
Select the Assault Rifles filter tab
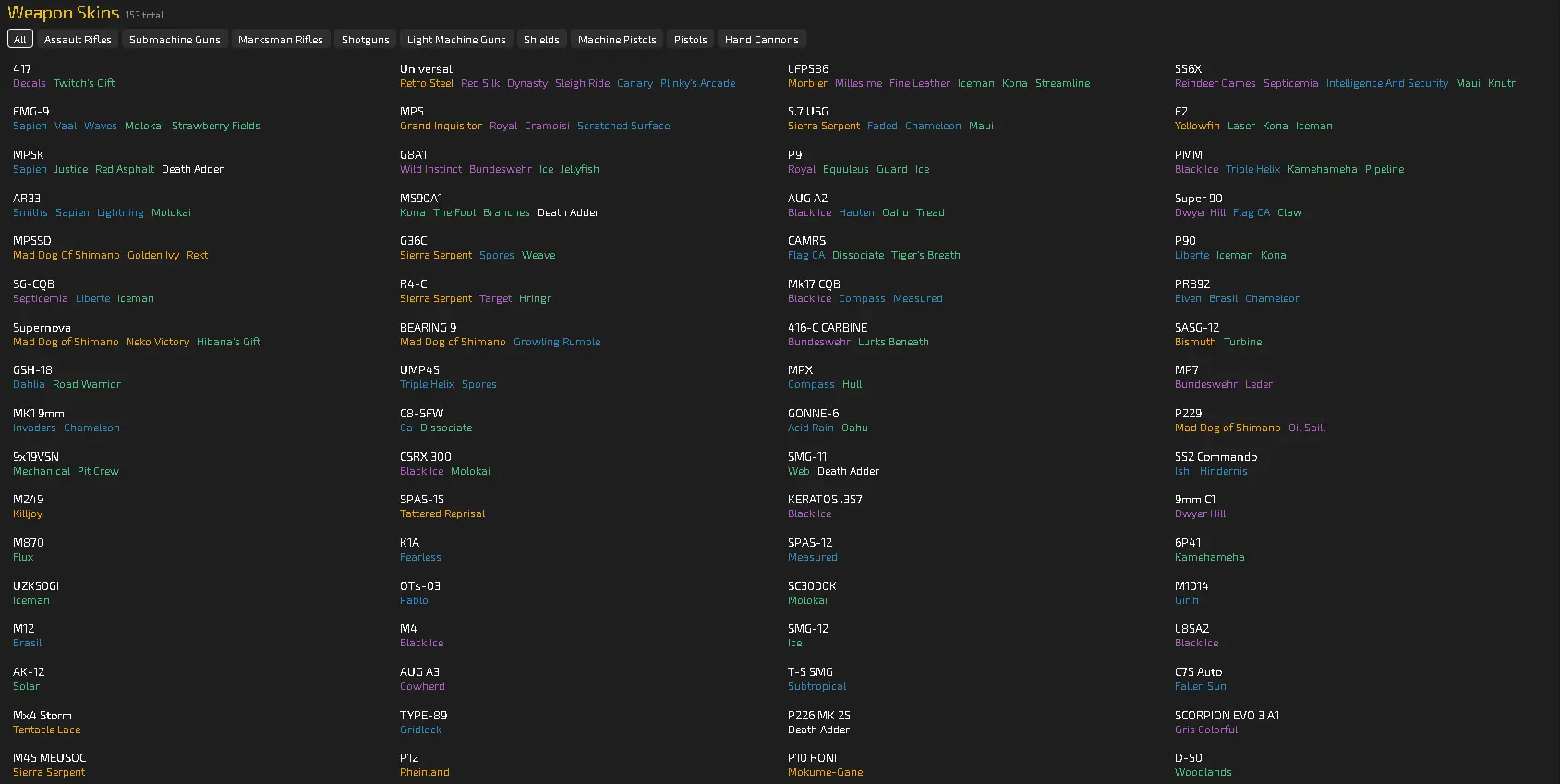coord(78,40)
